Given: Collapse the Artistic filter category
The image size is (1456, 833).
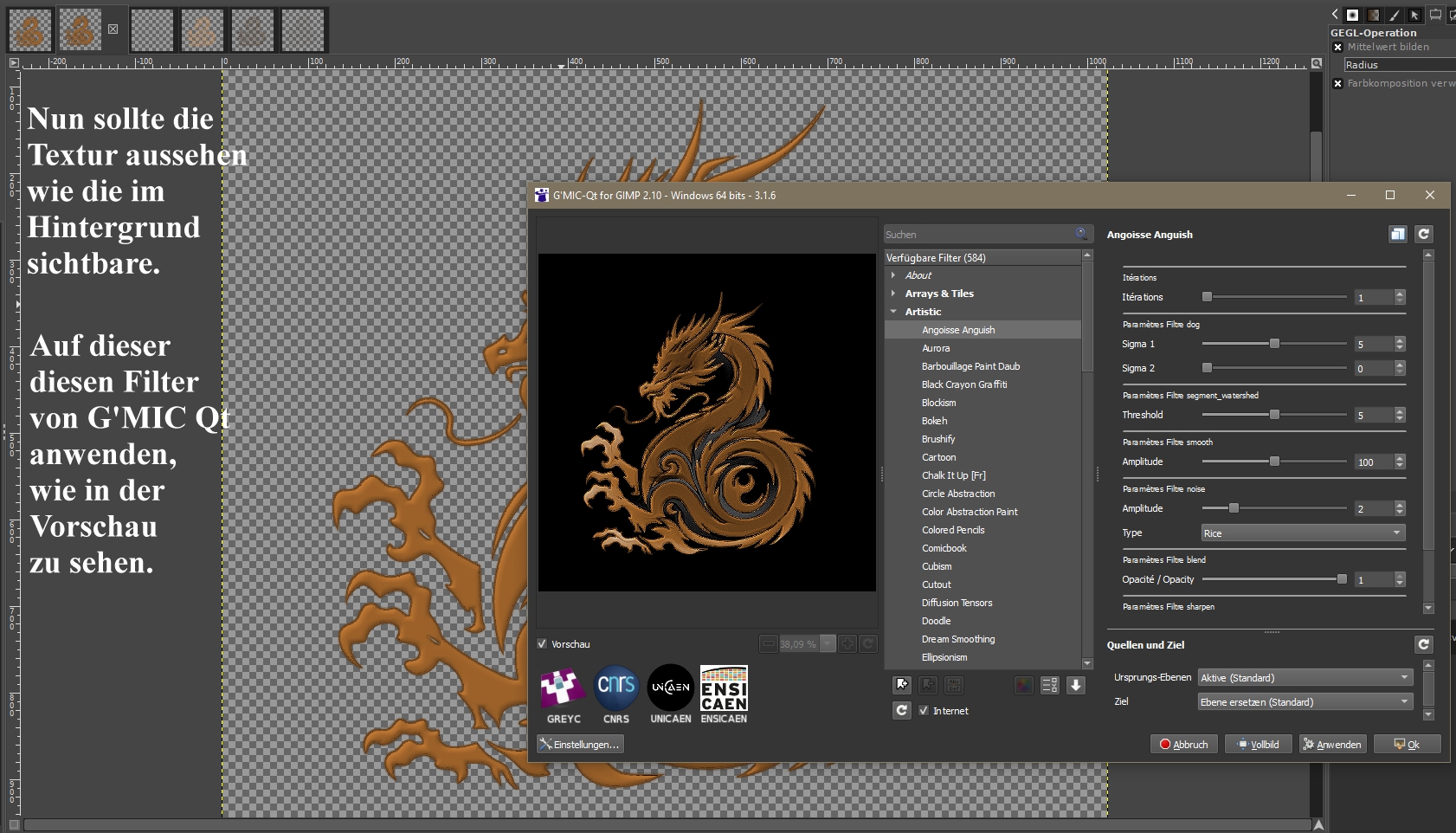Looking at the screenshot, I should pos(893,312).
